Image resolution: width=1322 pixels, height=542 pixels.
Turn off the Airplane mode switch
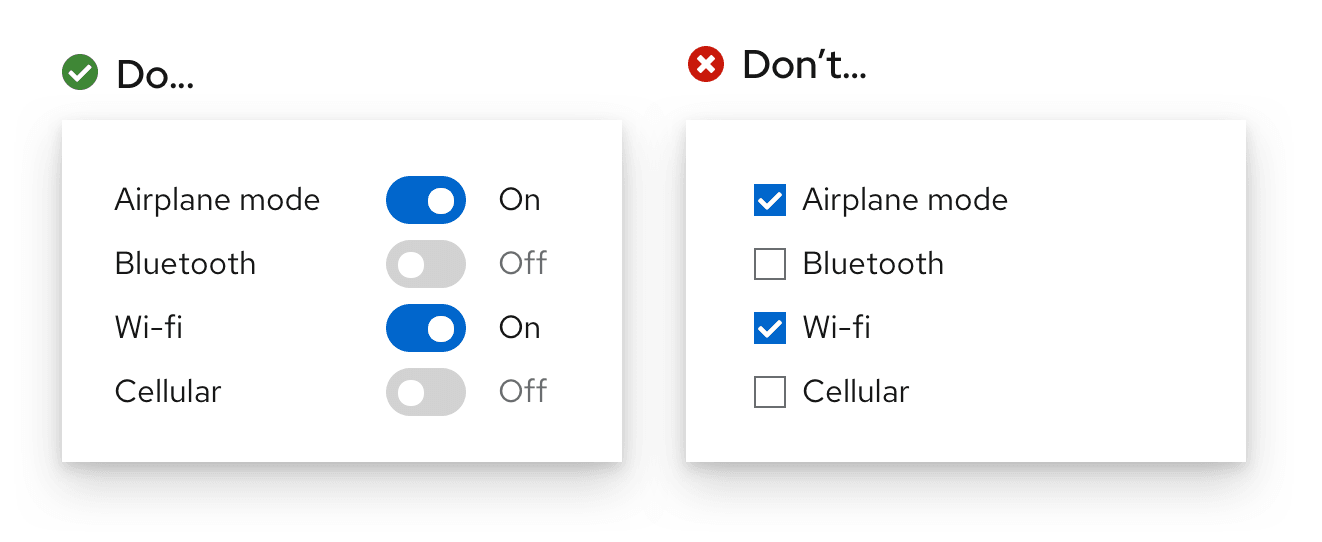426,200
